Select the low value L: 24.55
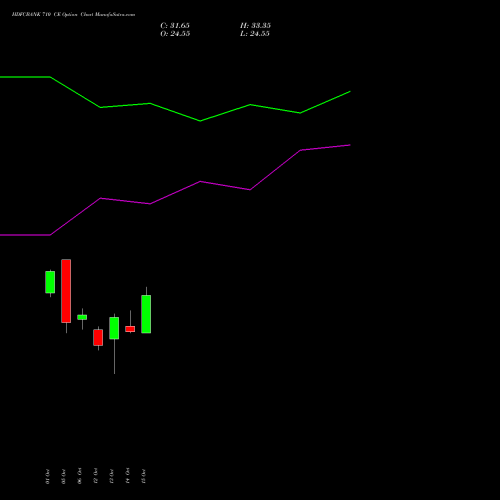The width and height of the screenshot is (500, 500). tap(255, 34)
